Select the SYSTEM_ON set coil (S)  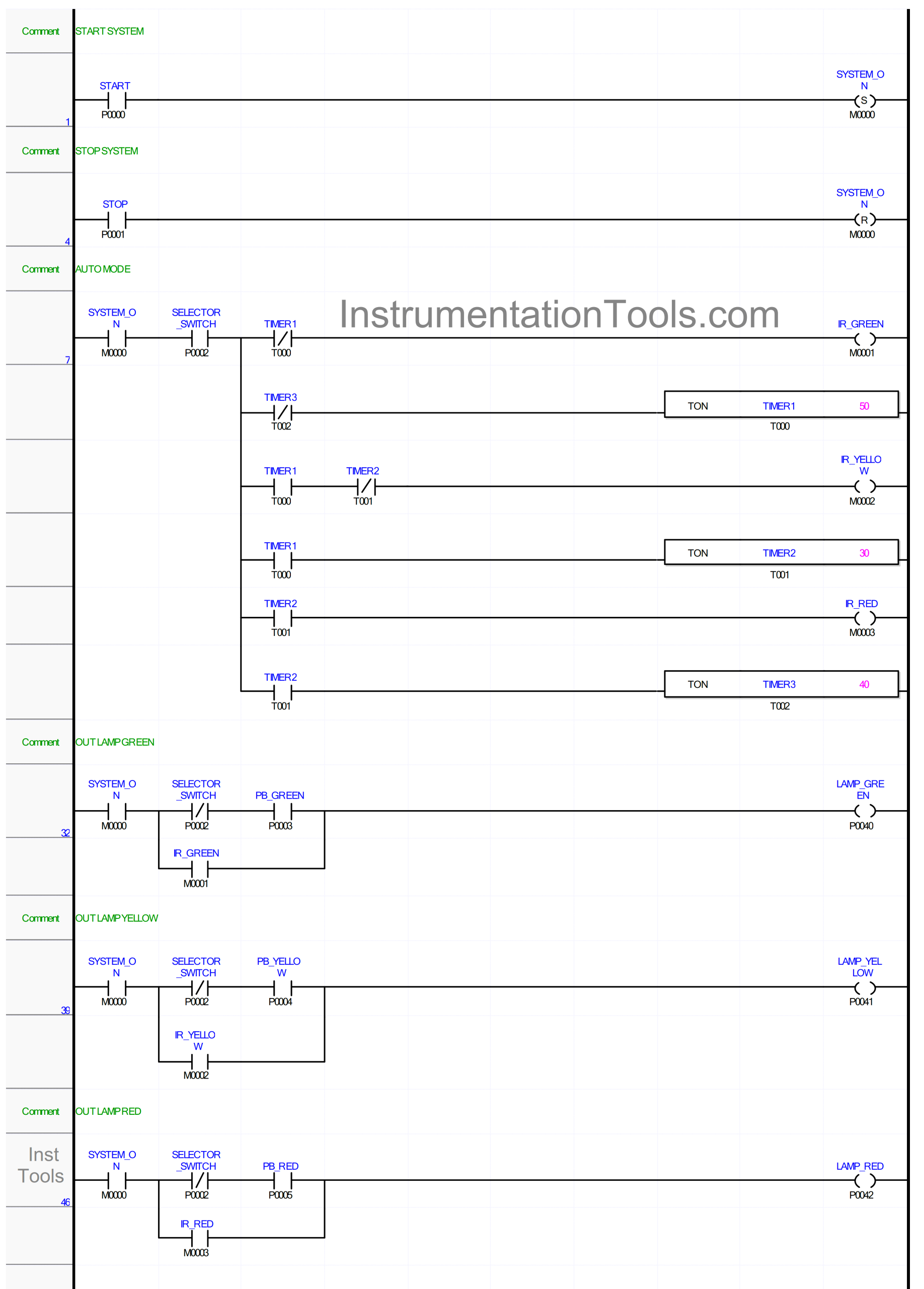[x=865, y=100]
